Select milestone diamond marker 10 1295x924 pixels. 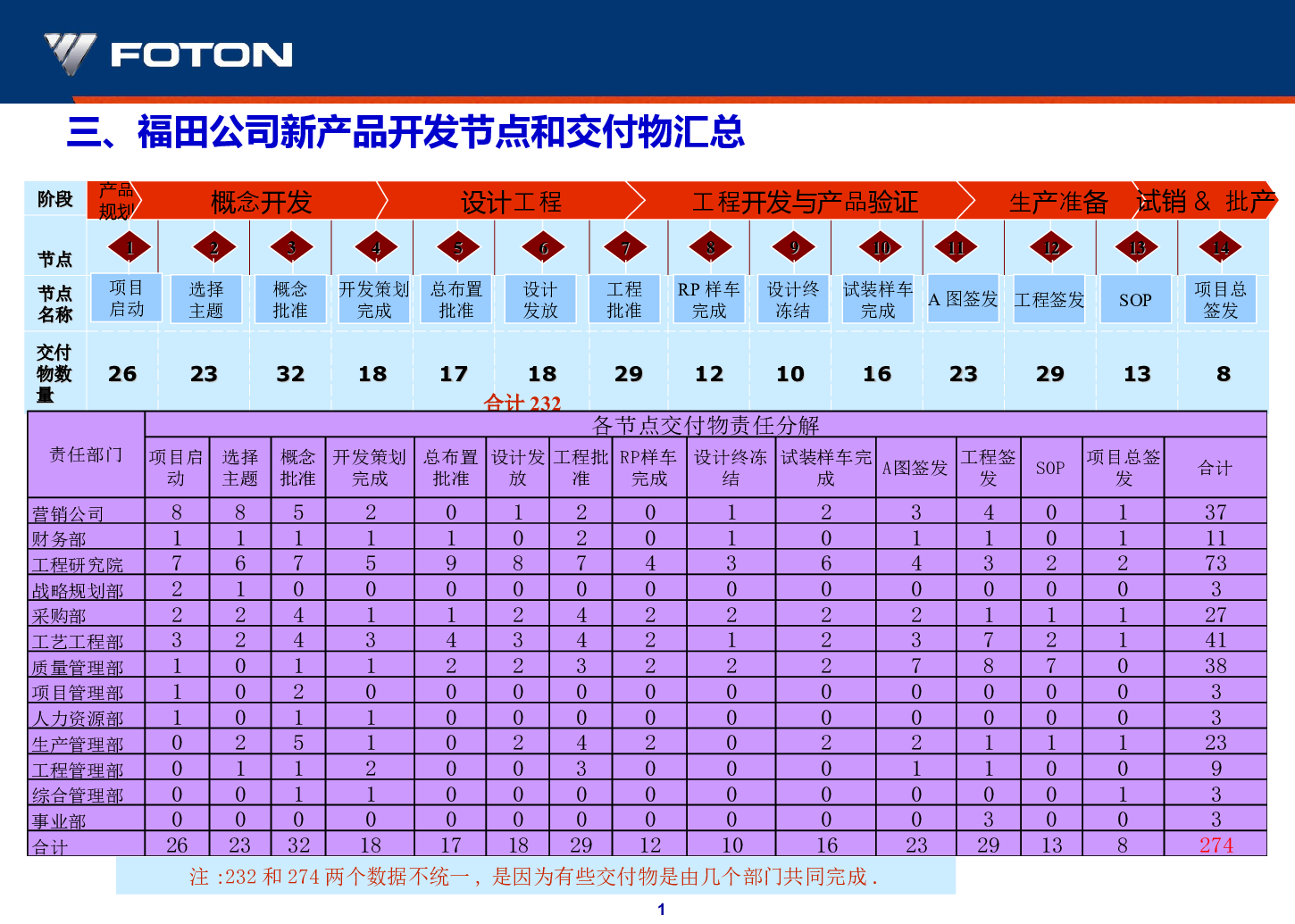[x=881, y=247]
